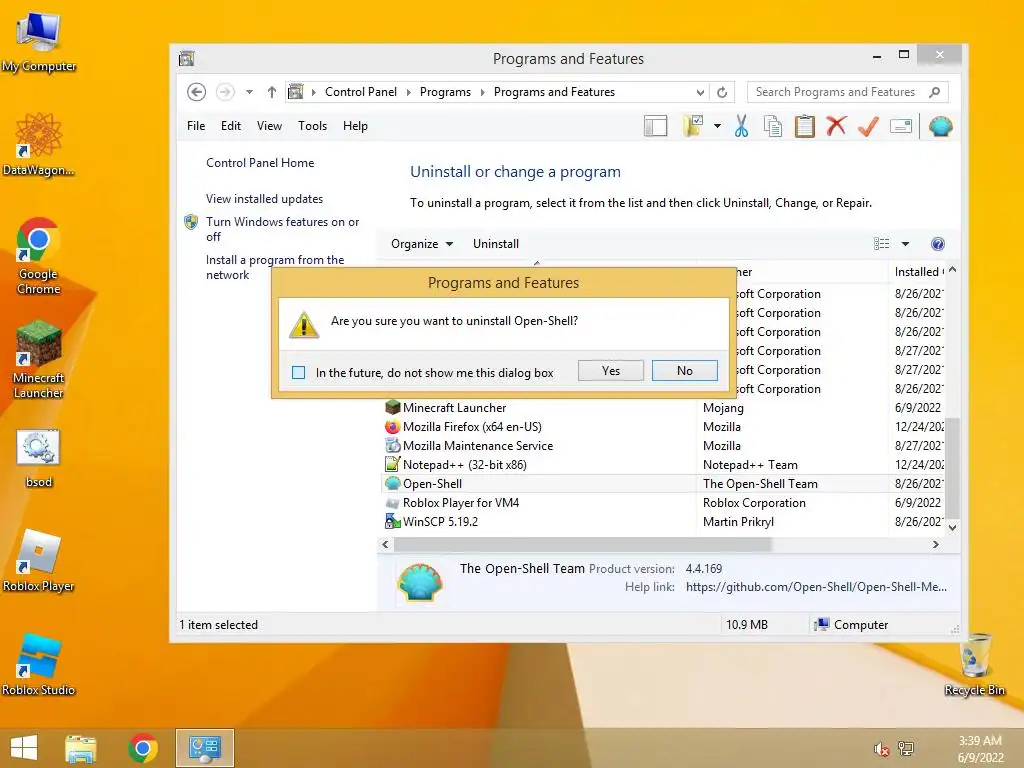
Task: Open File Explorer from the taskbar
Action: pyautogui.click(x=81, y=748)
